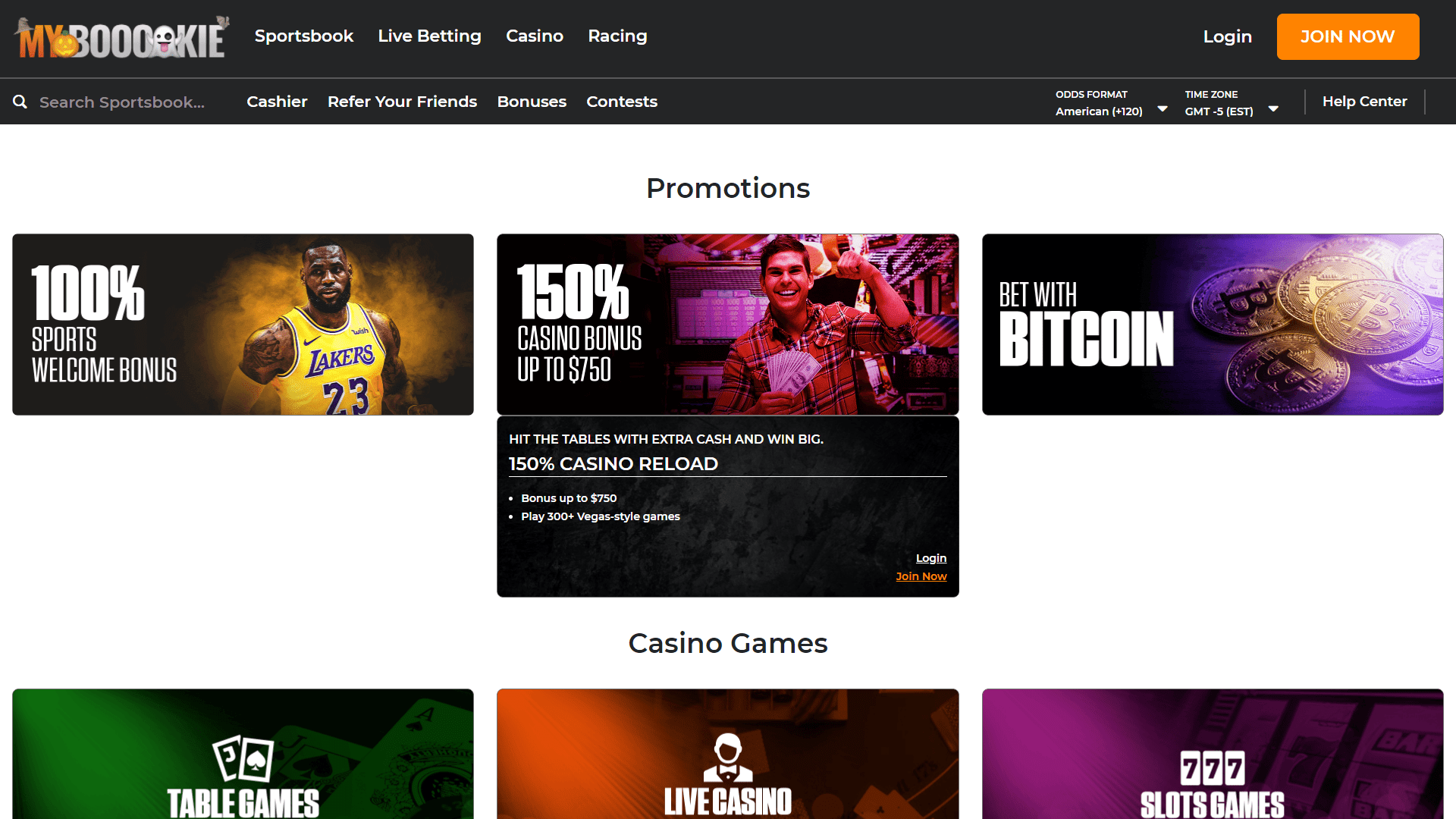1456x819 pixels.
Task: Click the Live Casino dealer icon
Action: pyautogui.click(x=728, y=758)
